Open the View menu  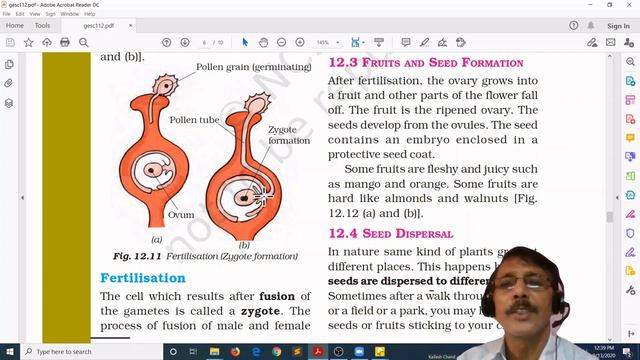coord(35,14)
